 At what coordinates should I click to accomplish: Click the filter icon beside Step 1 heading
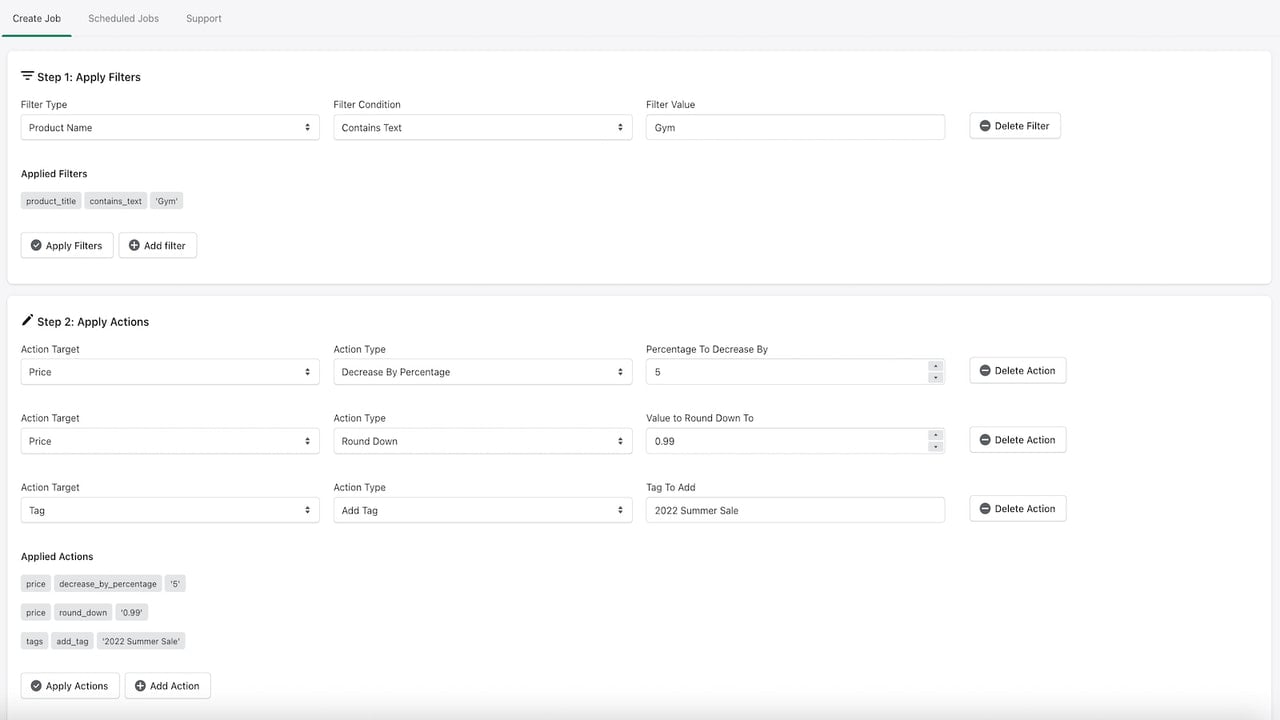(27, 76)
